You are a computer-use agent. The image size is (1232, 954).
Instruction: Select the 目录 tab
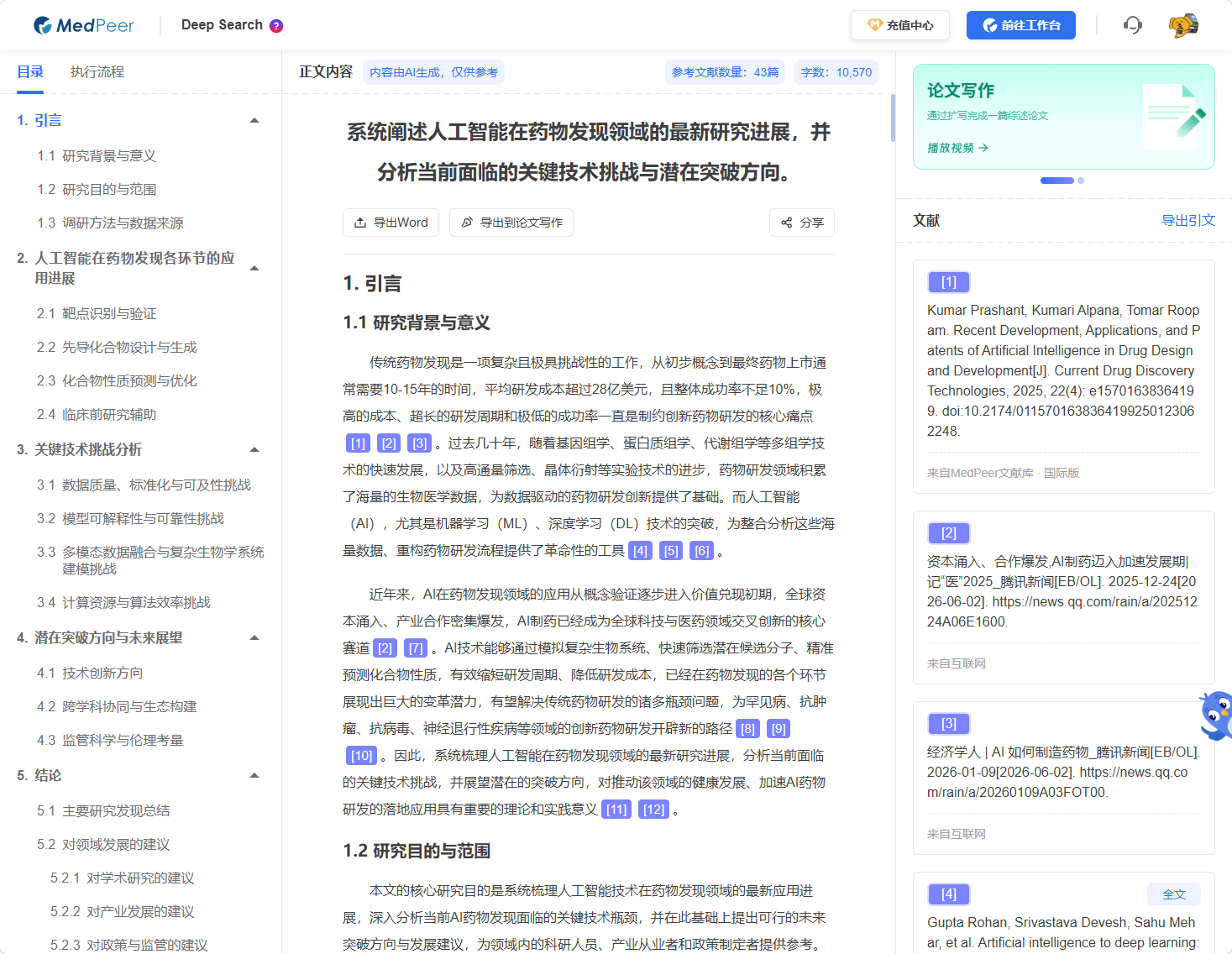click(x=30, y=72)
